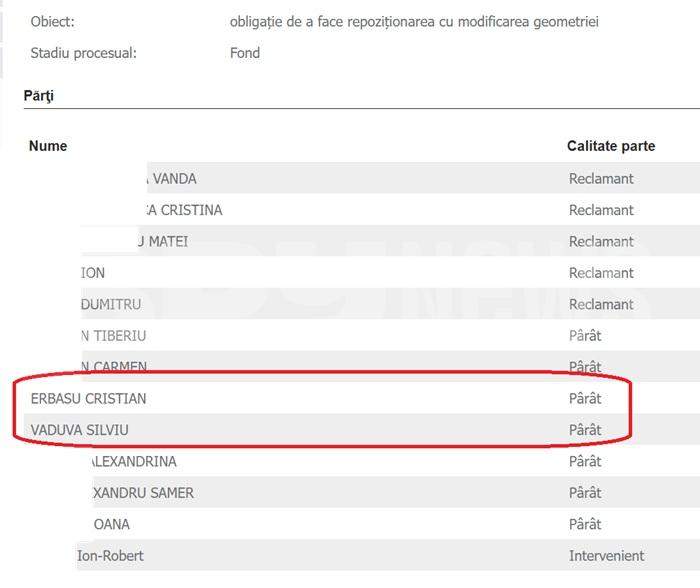700x588 pixels.
Task: Select the name ending in DUMITRU
Action: (110, 304)
